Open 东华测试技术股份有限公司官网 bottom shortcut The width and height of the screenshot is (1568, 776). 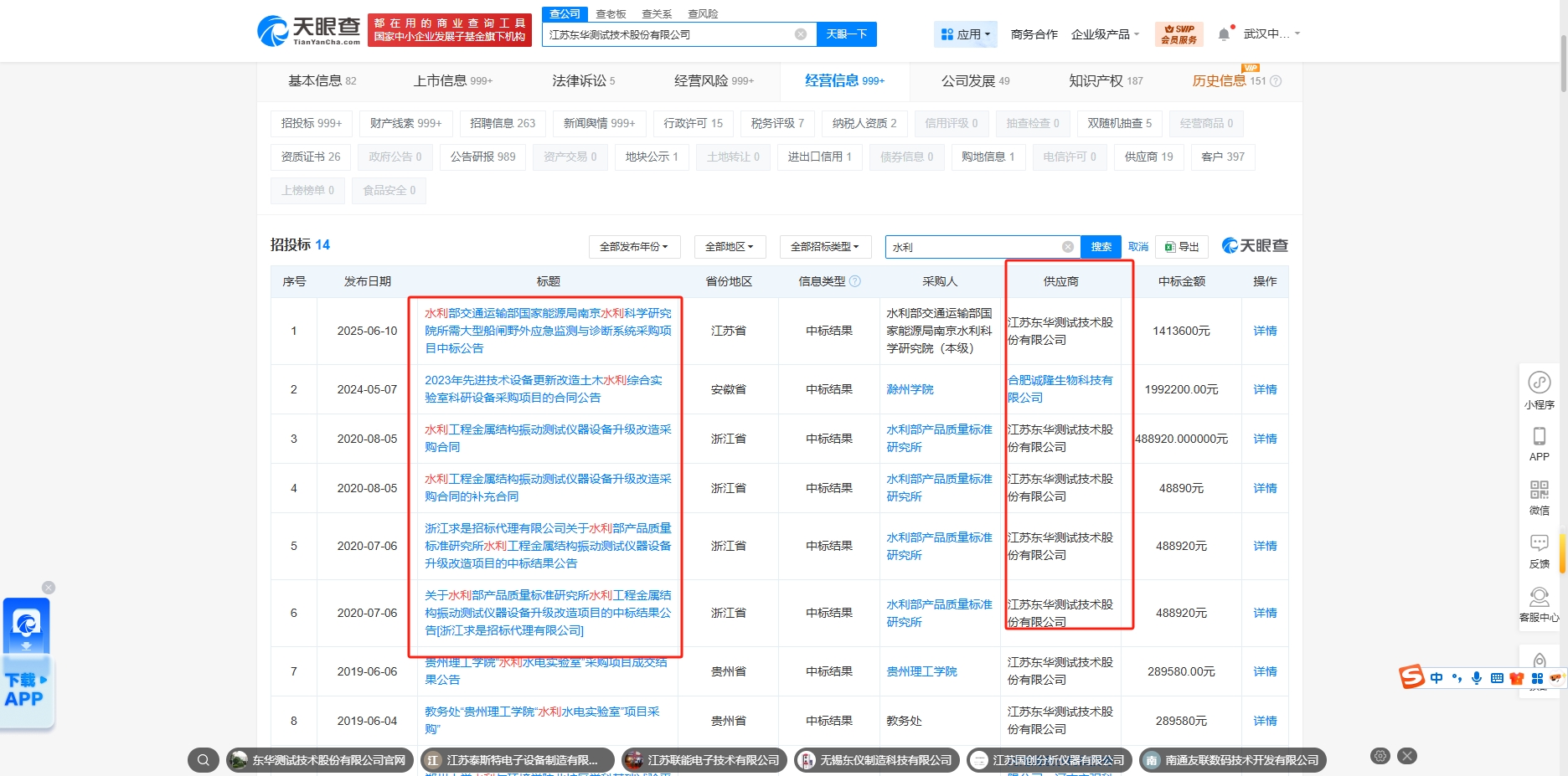pos(320,760)
